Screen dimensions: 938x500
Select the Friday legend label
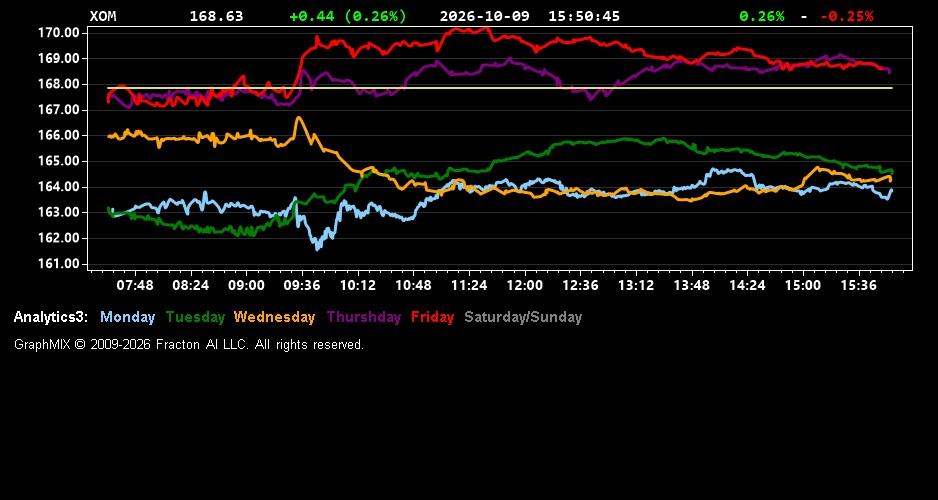[433, 318]
